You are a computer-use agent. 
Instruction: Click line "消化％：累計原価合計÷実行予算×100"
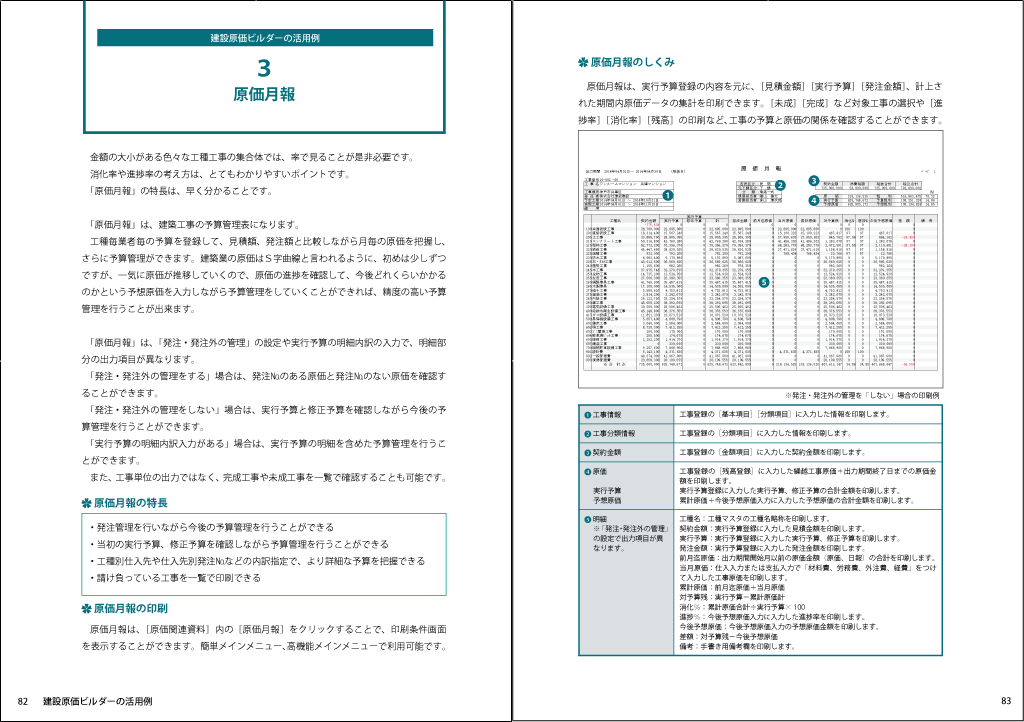pyautogui.click(x=742, y=607)
